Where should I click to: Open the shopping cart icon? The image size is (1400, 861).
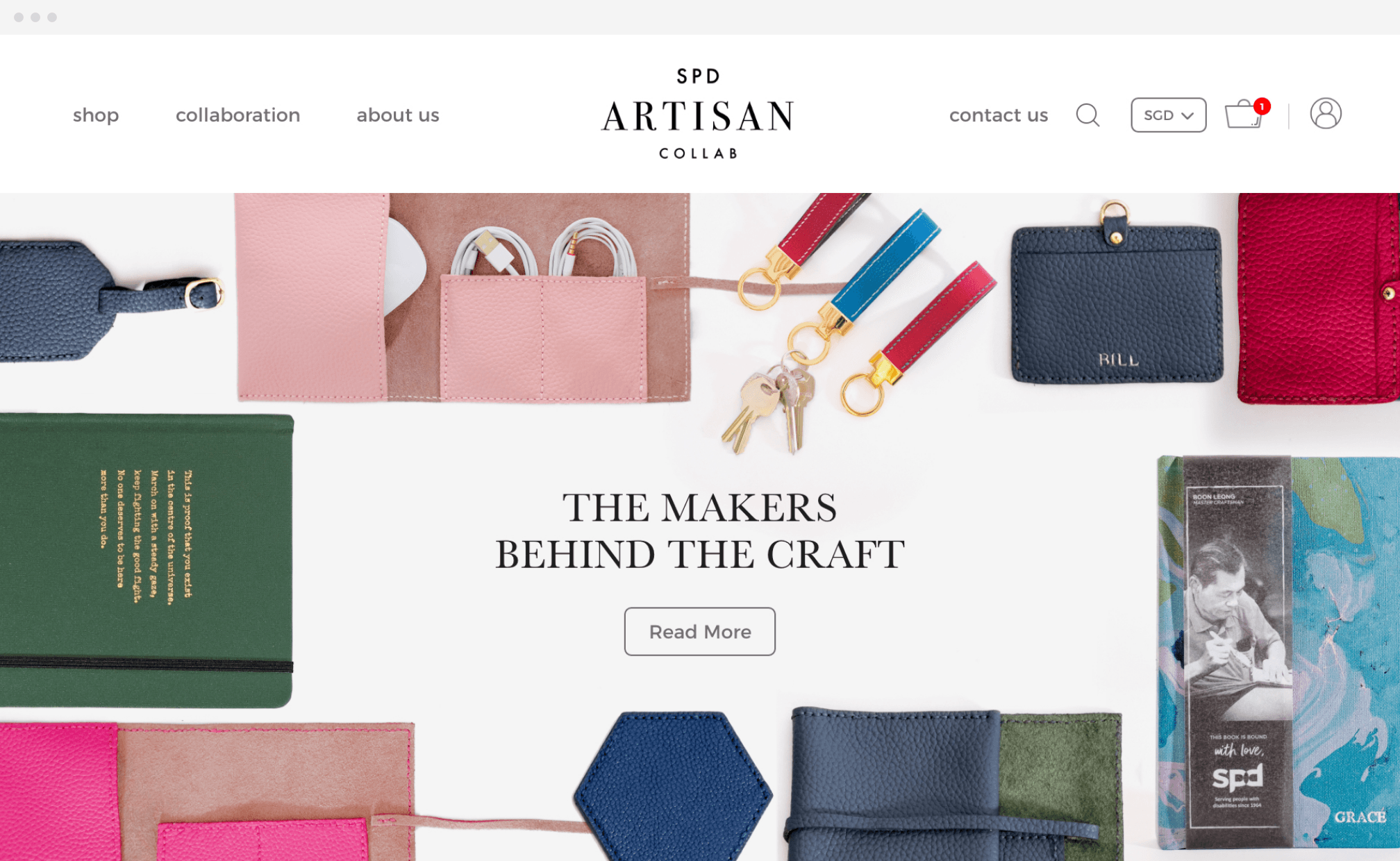pyautogui.click(x=1243, y=115)
